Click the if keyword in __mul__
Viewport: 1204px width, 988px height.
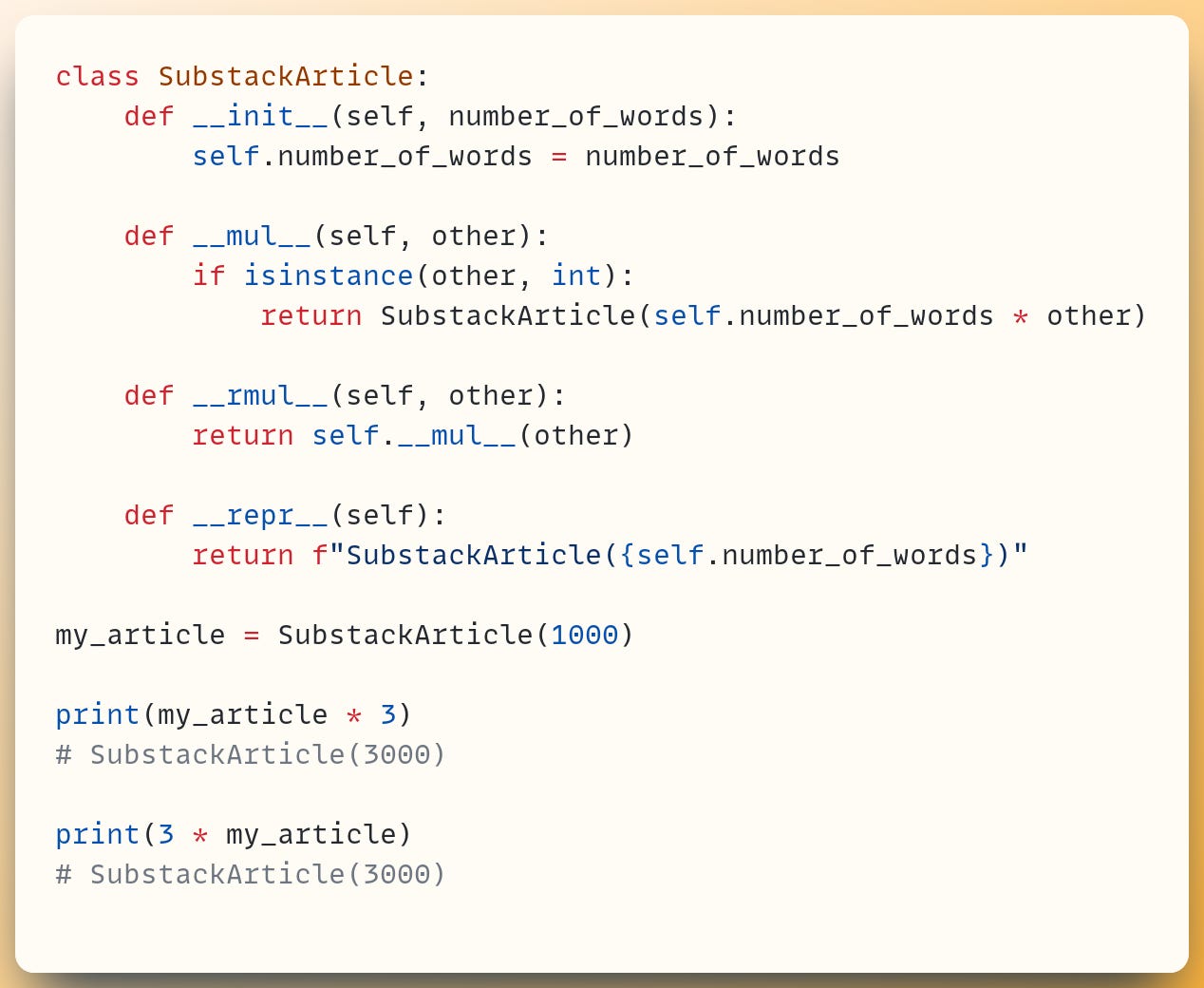coord(208,275)
